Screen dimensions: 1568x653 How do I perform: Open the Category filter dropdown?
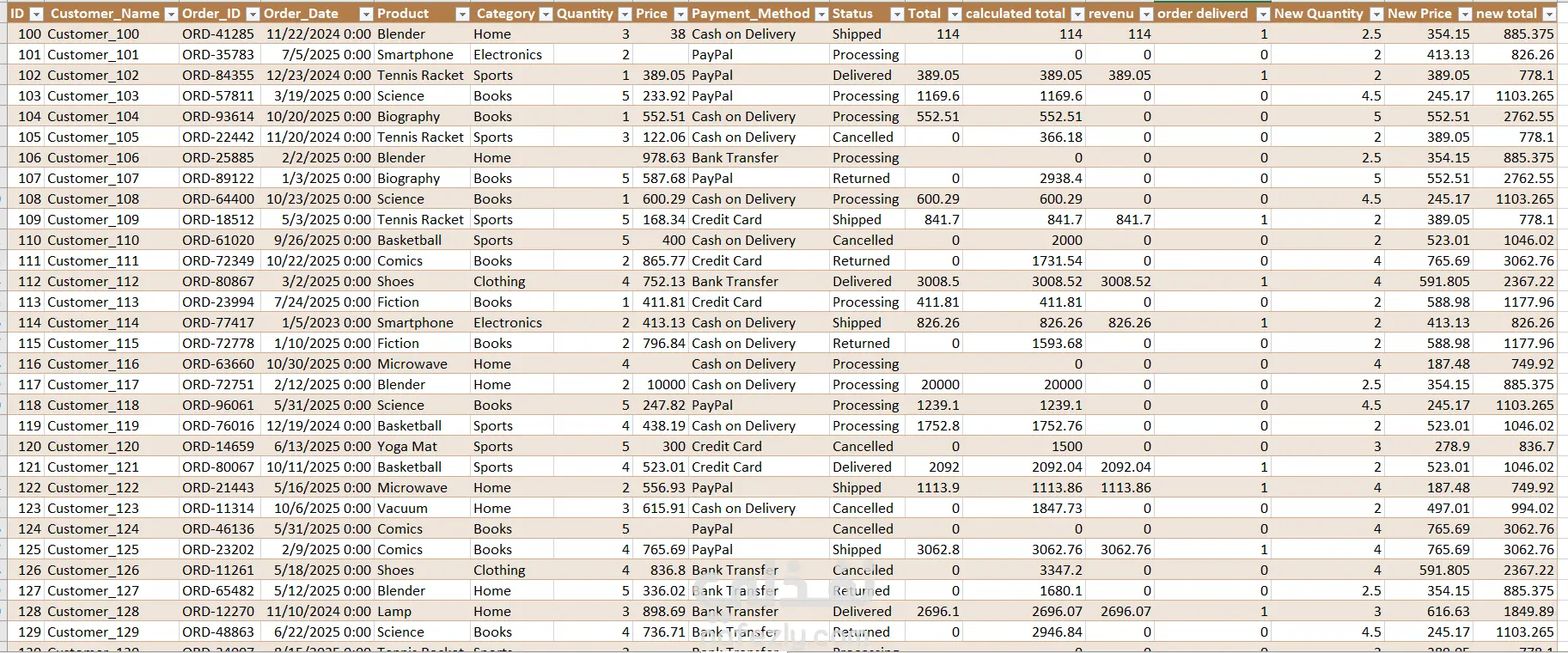pos(545,14)
